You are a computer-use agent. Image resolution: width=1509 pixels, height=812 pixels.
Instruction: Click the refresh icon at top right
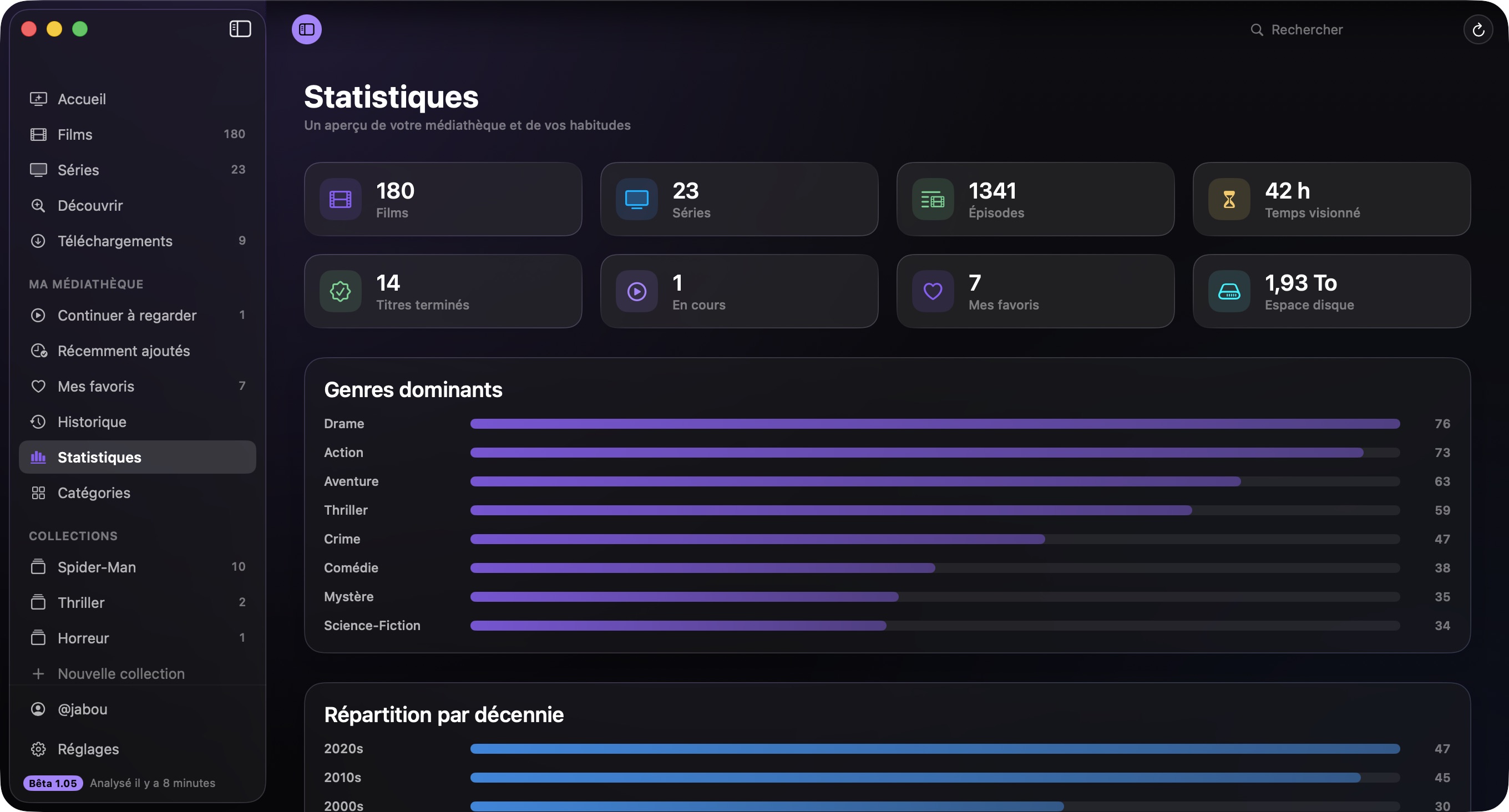tap(1478, 29)
